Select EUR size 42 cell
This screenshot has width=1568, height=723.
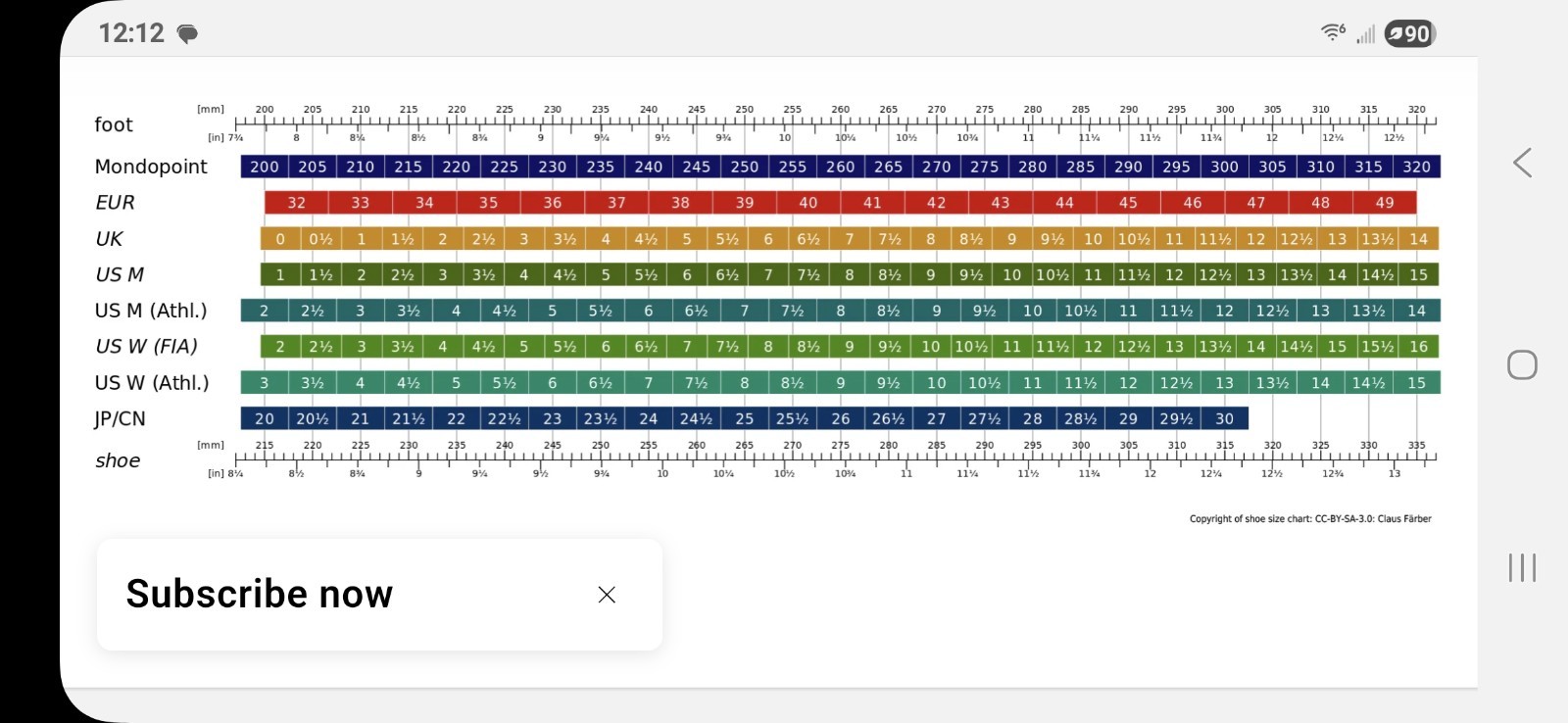click(936, 203)
